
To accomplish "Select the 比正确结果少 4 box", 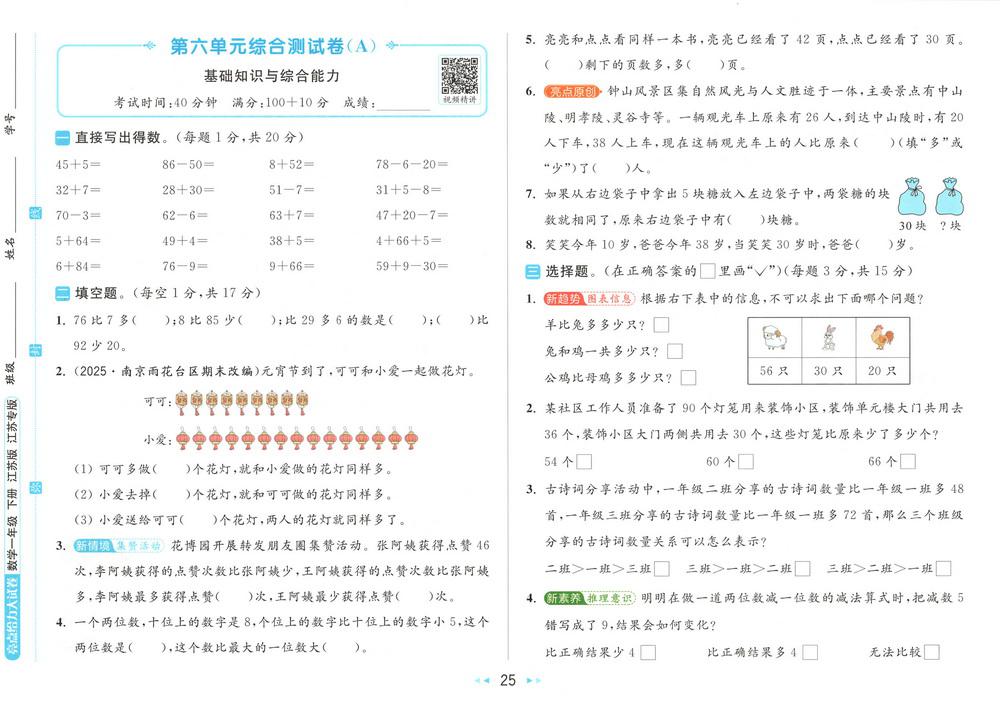I will (648, 652).
